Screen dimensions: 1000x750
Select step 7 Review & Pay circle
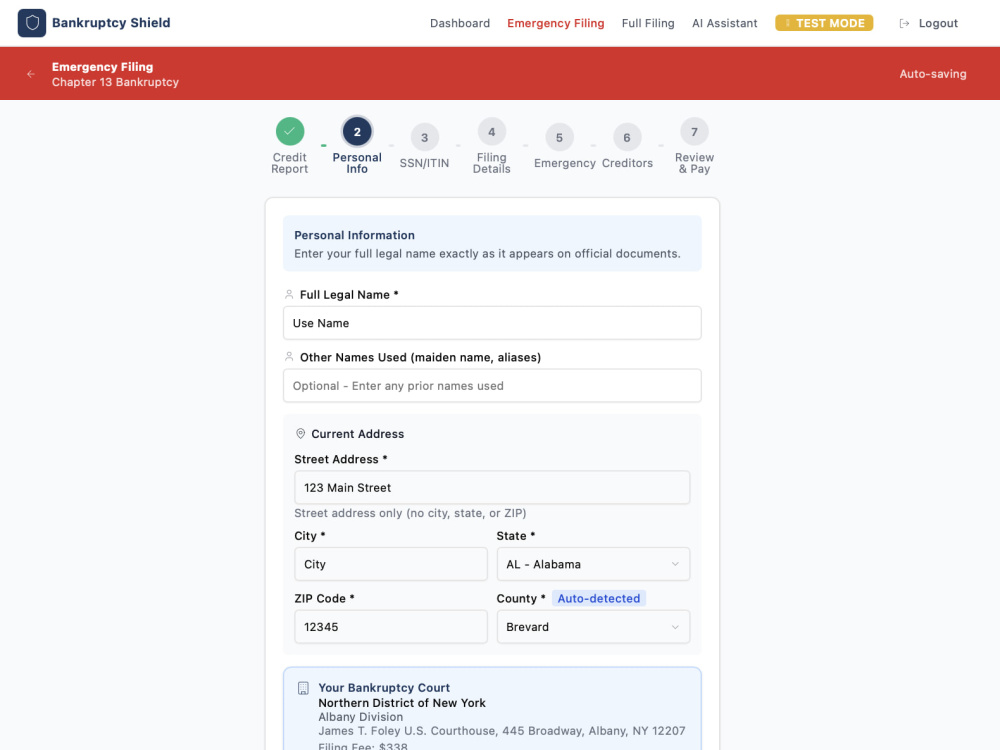coord(695,132)
